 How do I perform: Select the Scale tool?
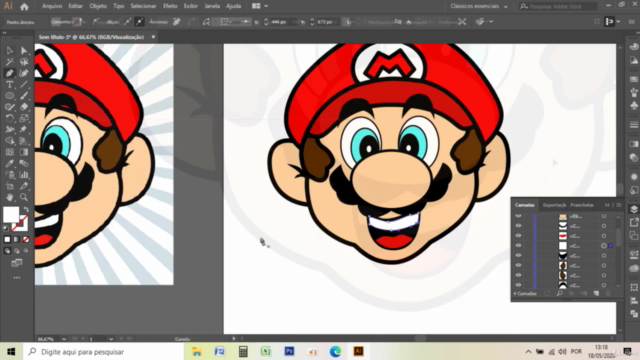(24, 118)
